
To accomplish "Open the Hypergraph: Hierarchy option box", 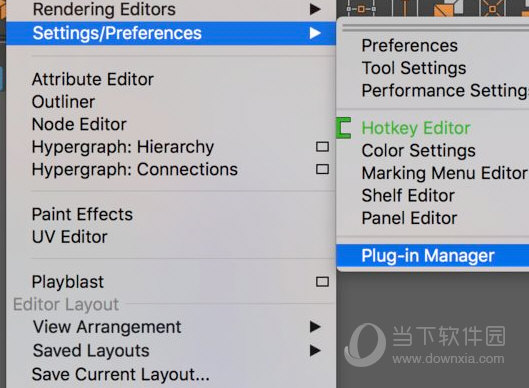I will pyautogui.click(x=322, y=146).
